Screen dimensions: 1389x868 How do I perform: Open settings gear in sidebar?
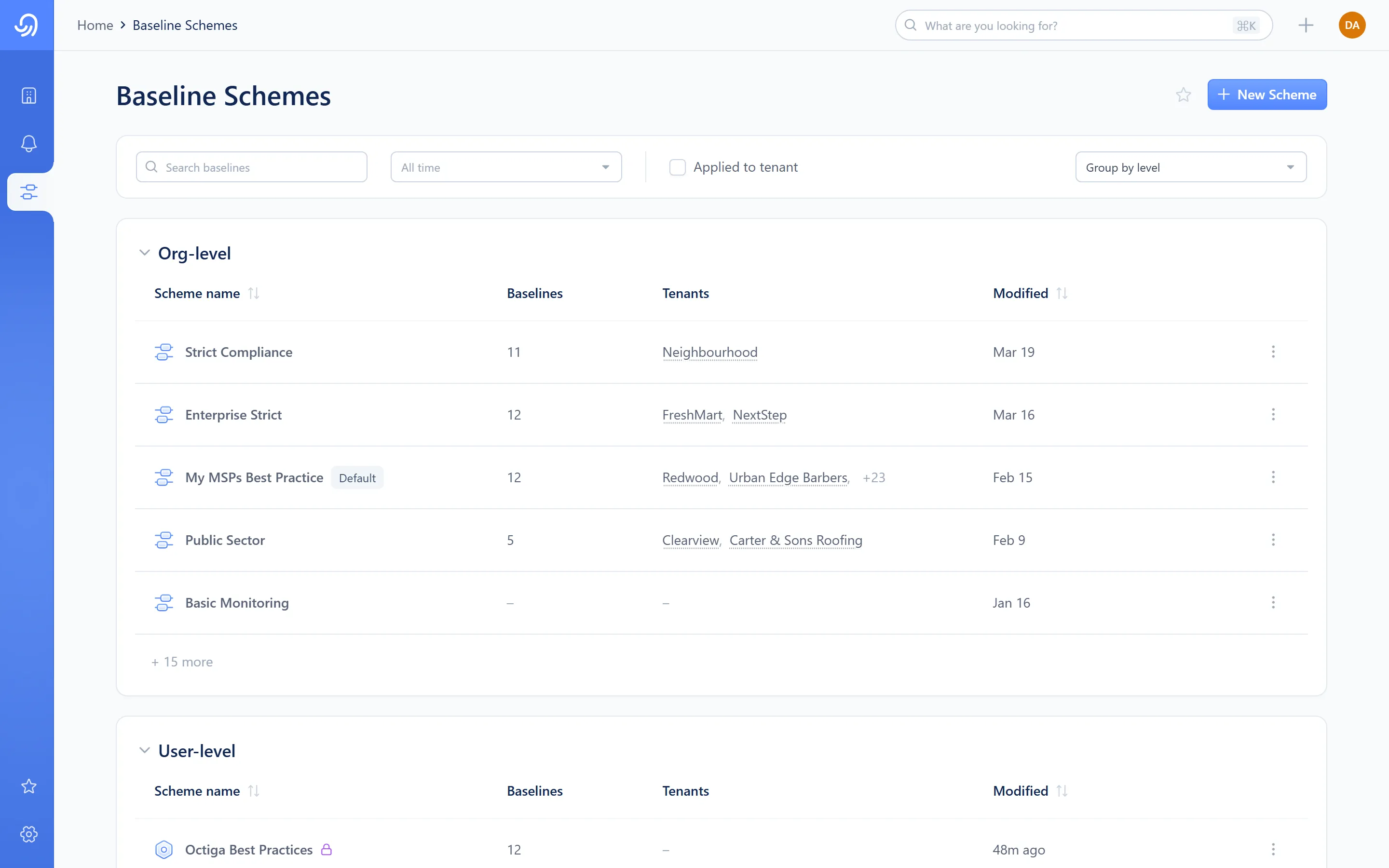[x=29, y=834]
